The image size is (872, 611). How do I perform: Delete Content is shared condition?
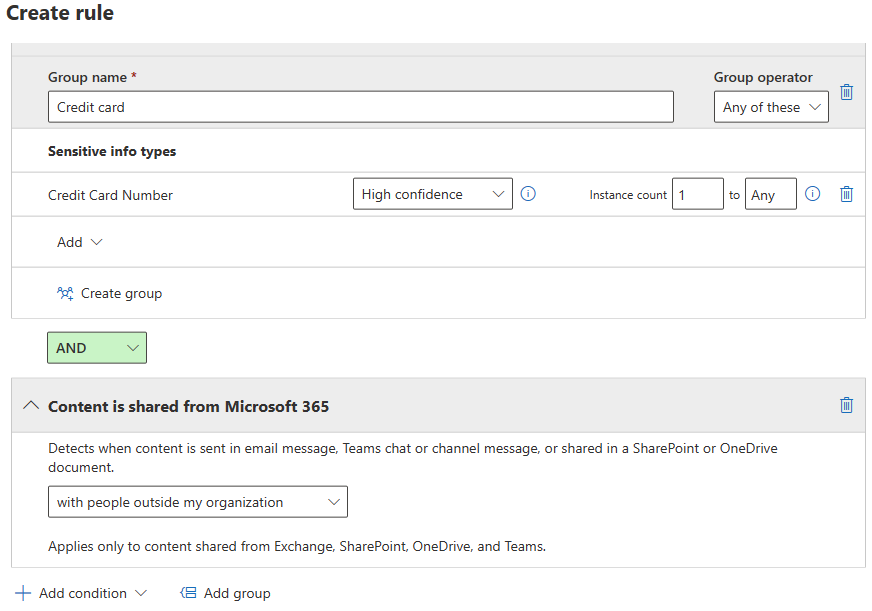pyautogui.click(x=846, y=405)
